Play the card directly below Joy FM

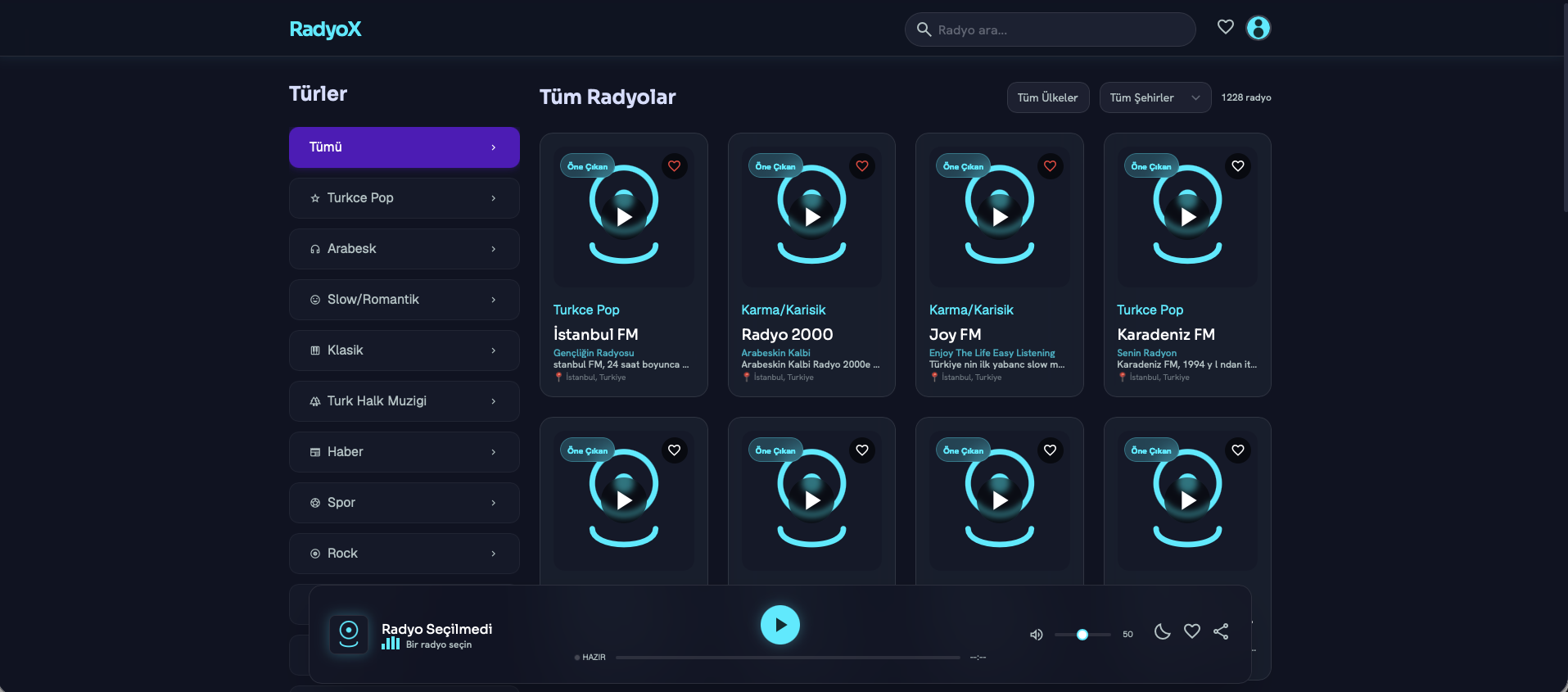1000,500
